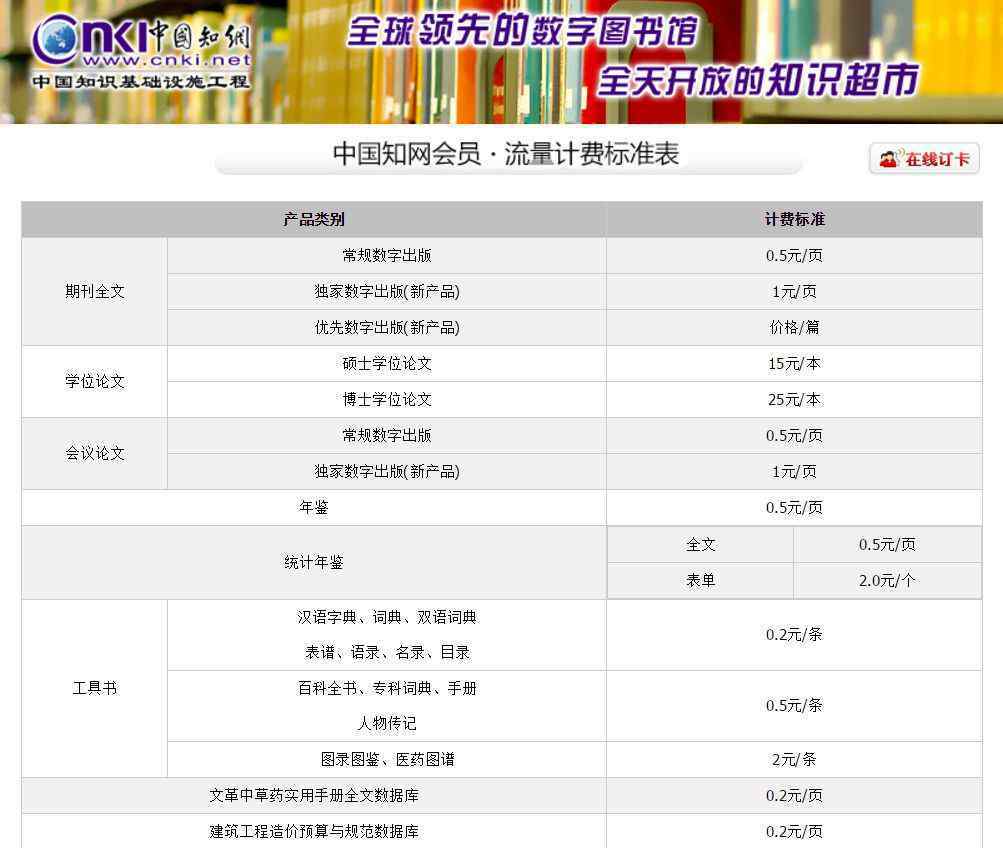Image resolution: width=1003 pixels, height=848 pixels.
Task: Click the banner slogan 全天开放的知识超市
Action: pyautogui.click(x=759, y=80)
